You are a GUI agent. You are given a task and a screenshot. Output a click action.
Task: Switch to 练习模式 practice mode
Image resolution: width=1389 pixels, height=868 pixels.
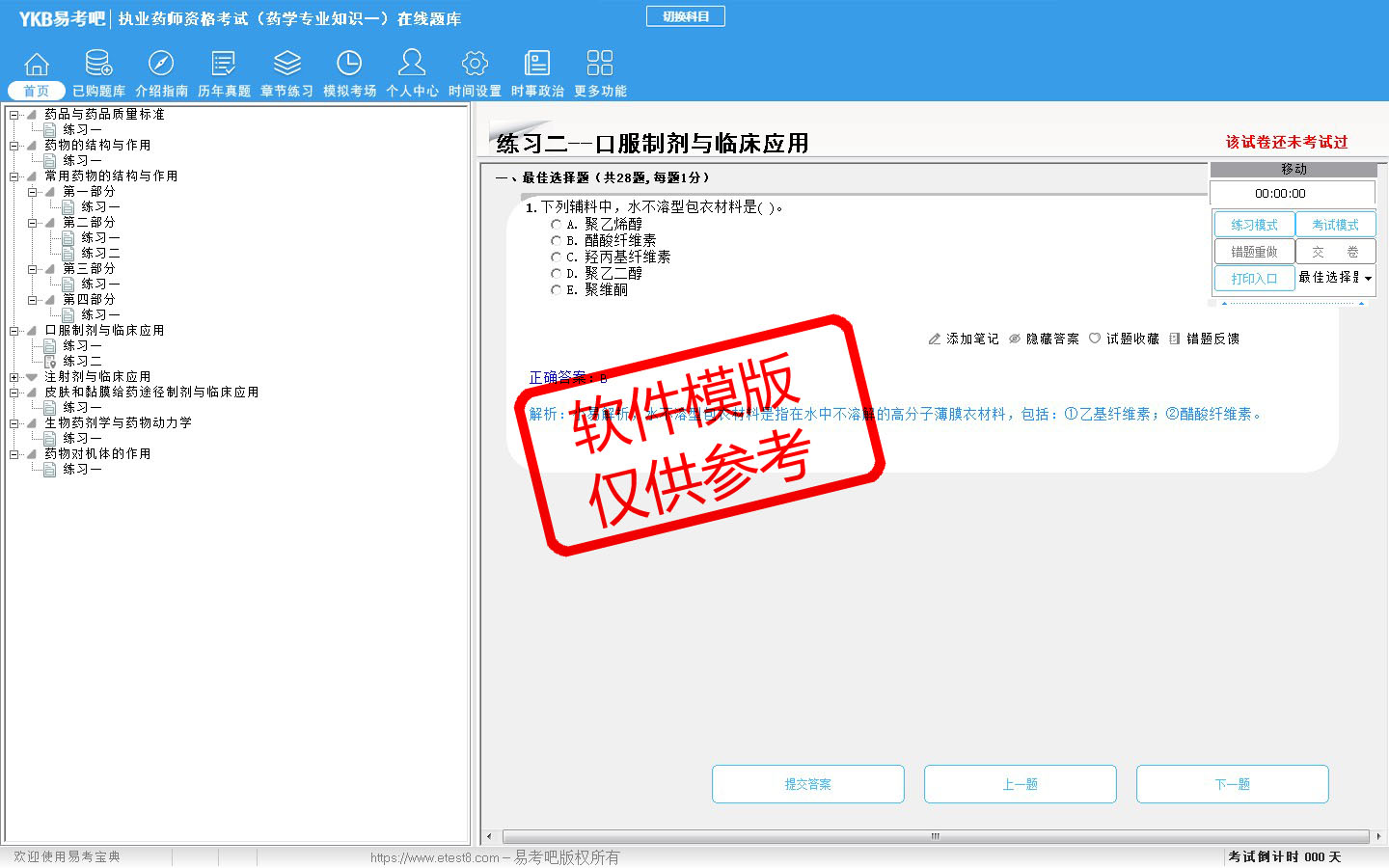[1254, 225]
